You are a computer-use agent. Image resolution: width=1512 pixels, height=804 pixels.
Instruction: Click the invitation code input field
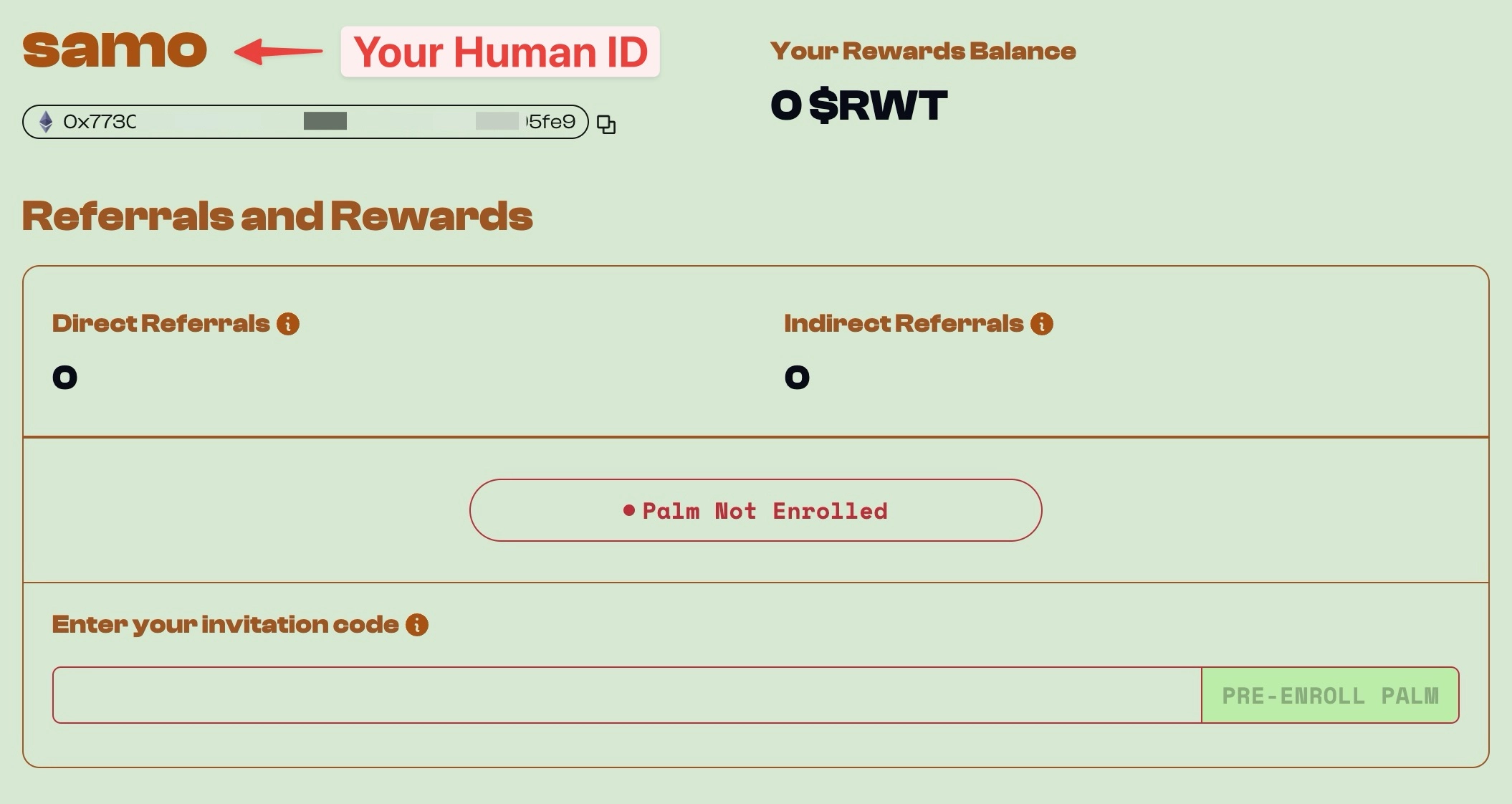pyautogui.click(x=623, y=694)
